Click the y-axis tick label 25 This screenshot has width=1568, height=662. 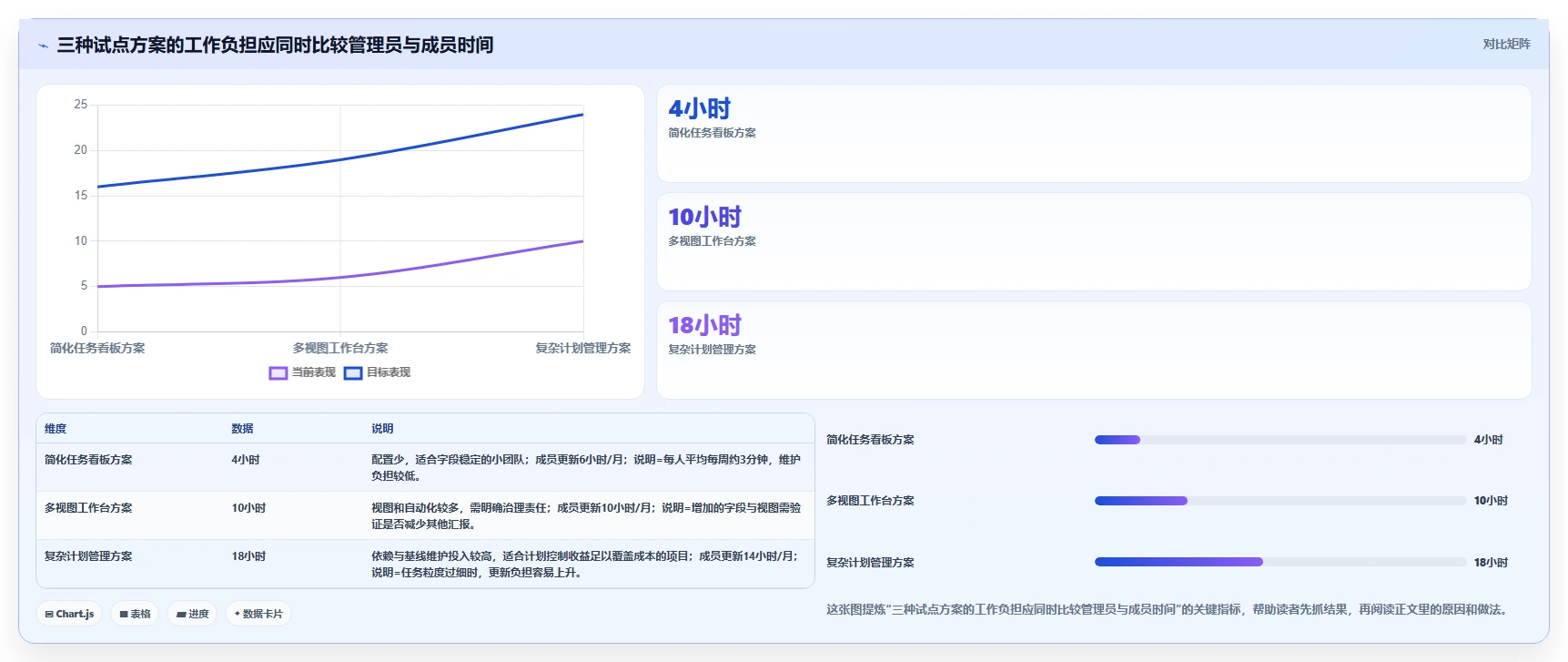(x=81, y=105)
